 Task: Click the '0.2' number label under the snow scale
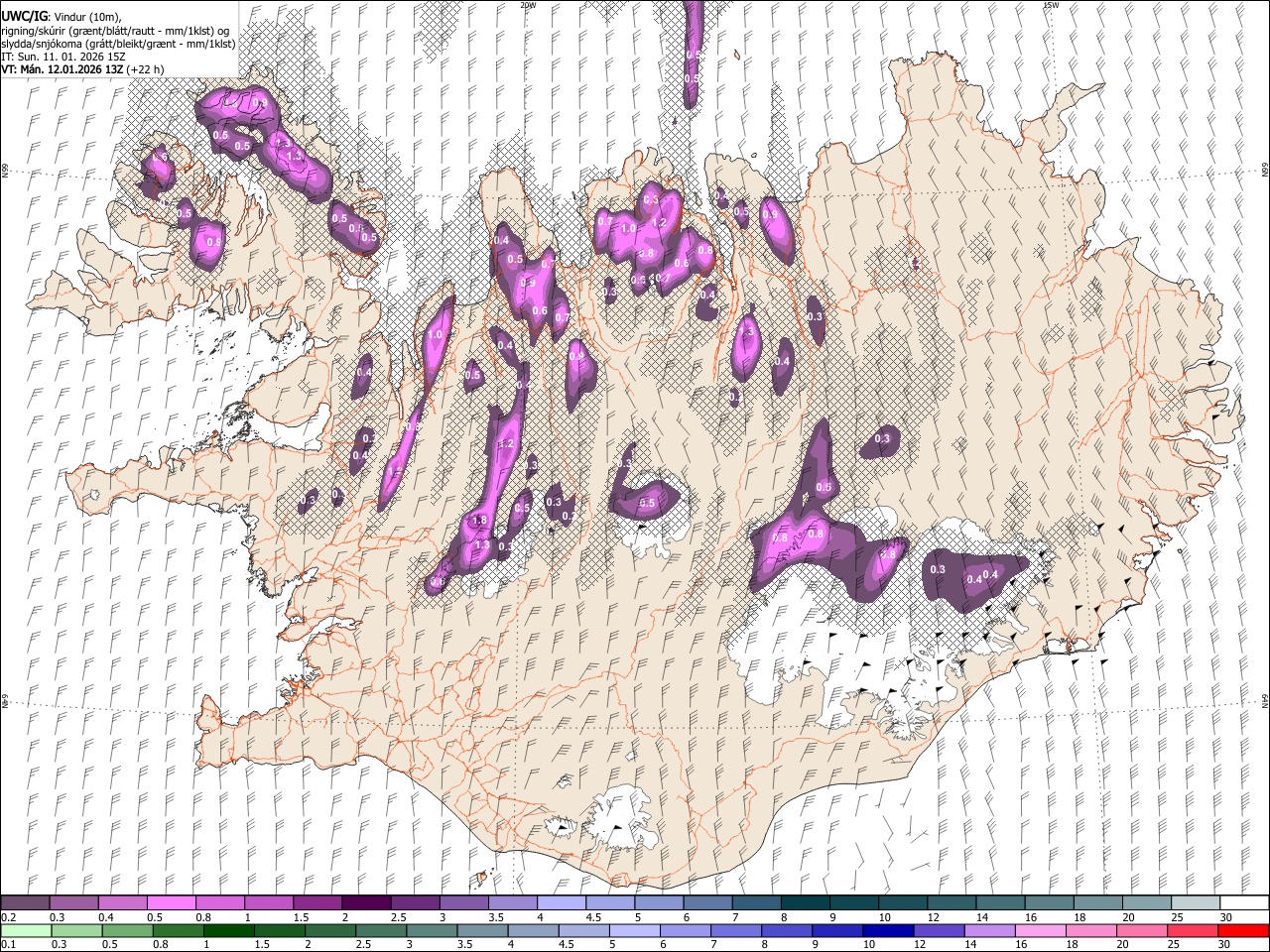8,917
